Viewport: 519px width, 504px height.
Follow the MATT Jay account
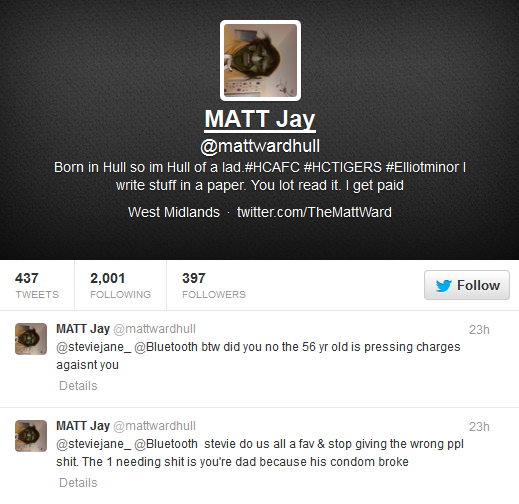click(x=467, y=285)
